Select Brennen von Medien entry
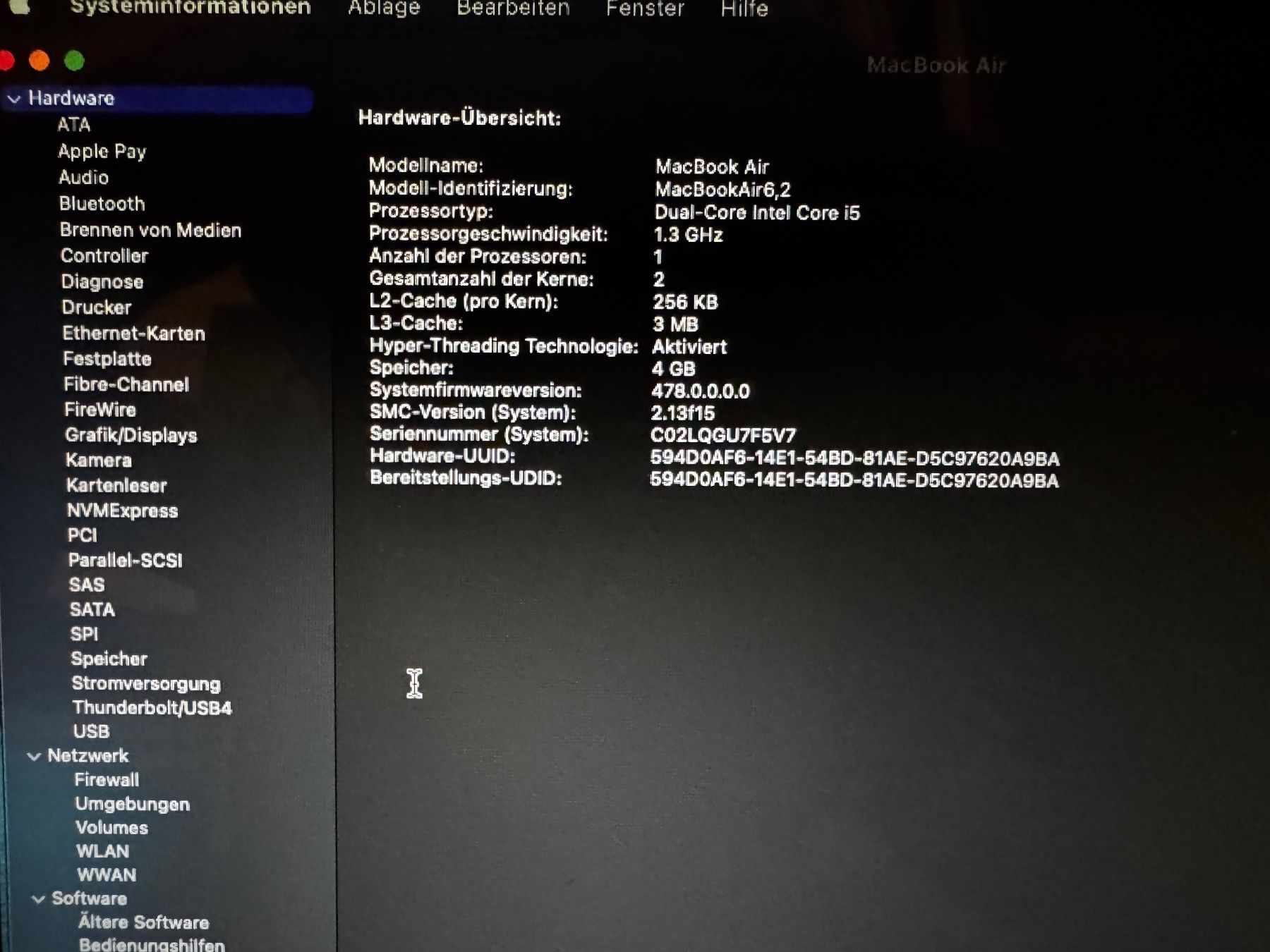Viewport: 1270px width, 952px height. tap(150, 230)
